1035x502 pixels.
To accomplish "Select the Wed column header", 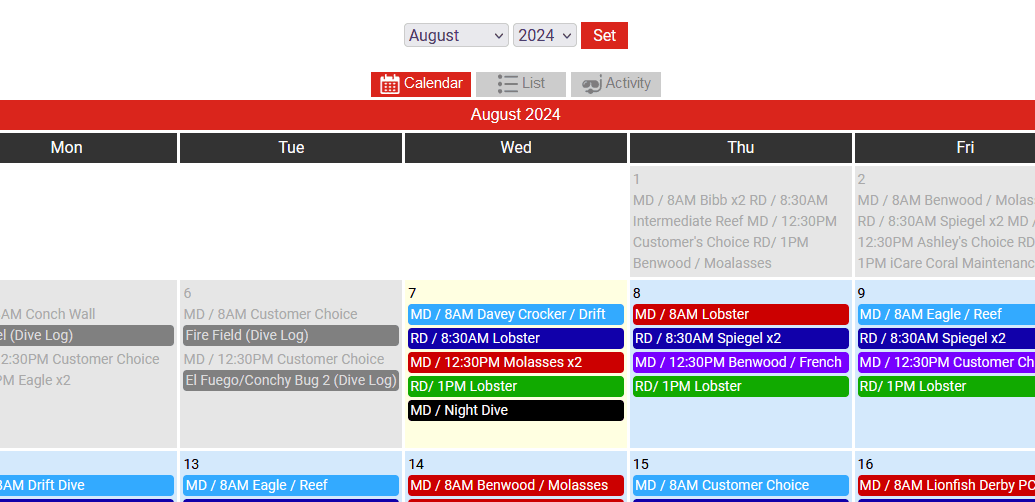I will (x=516, y=147).
